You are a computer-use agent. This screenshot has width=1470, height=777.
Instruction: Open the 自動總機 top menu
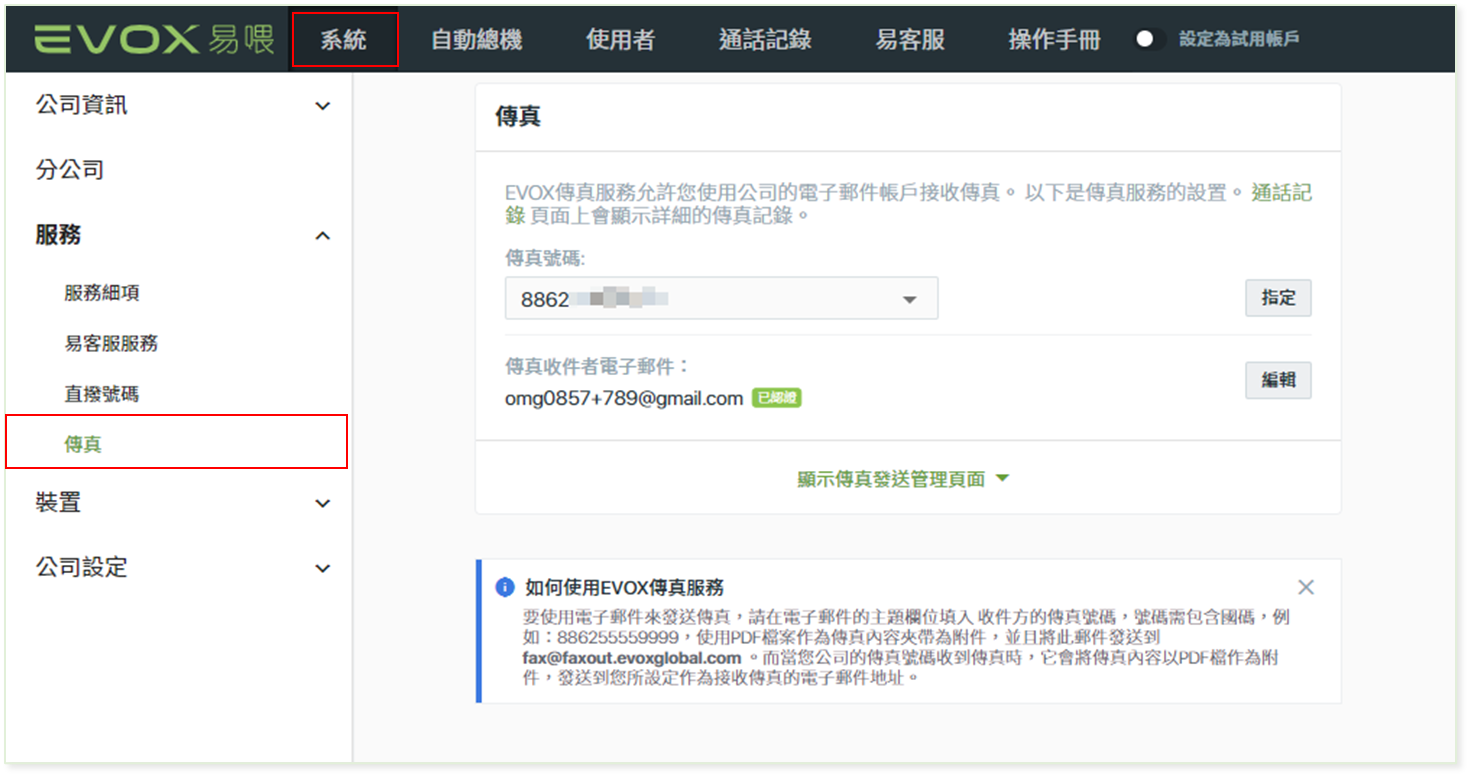click(477, 39)
